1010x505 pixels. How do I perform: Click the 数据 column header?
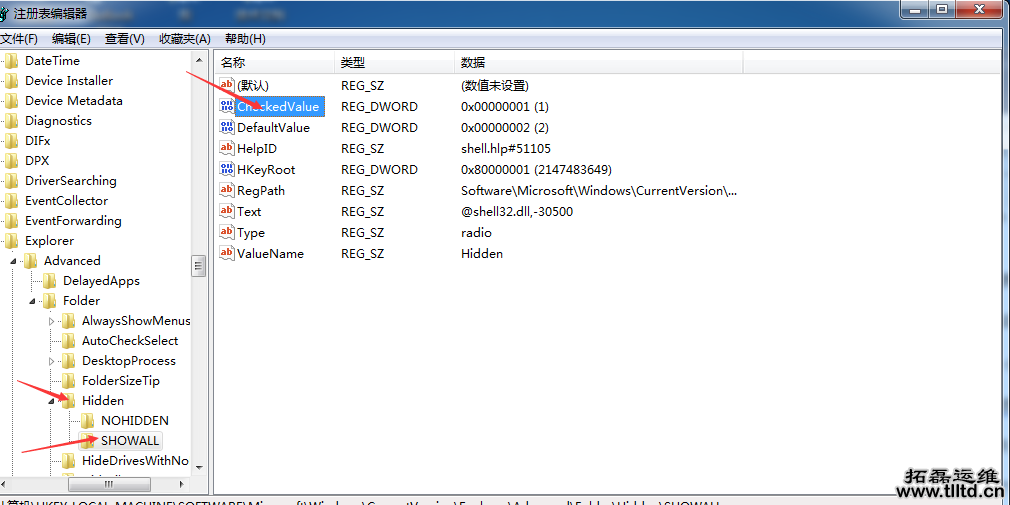473,63
